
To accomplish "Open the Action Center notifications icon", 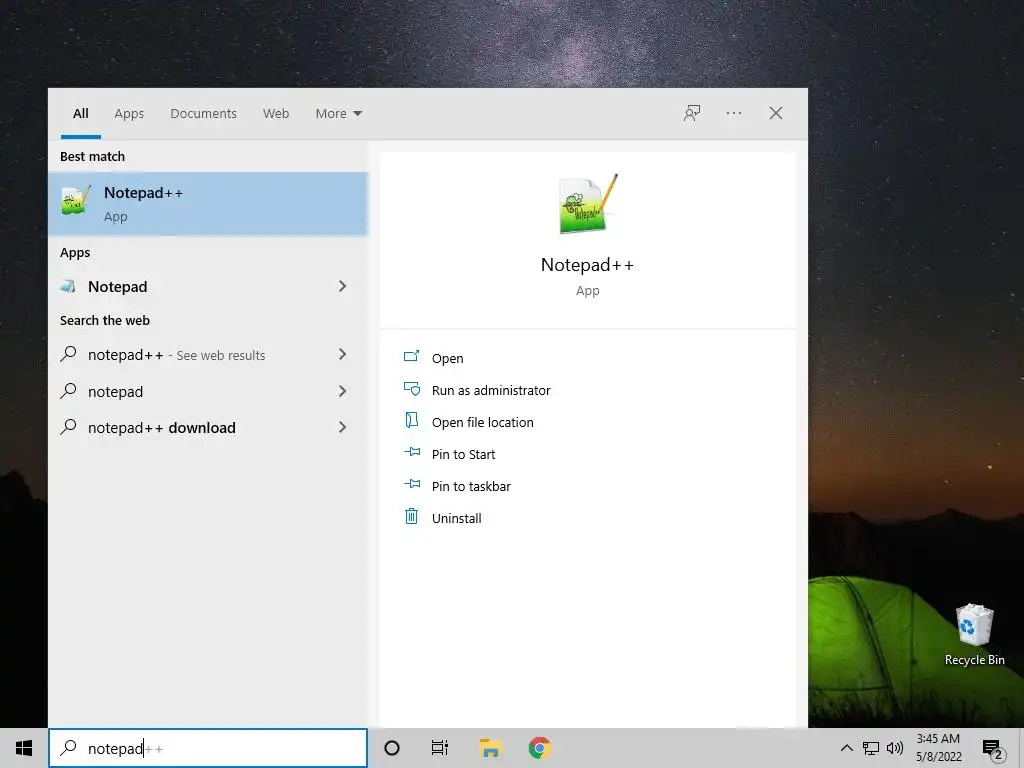I will [993, 748].
